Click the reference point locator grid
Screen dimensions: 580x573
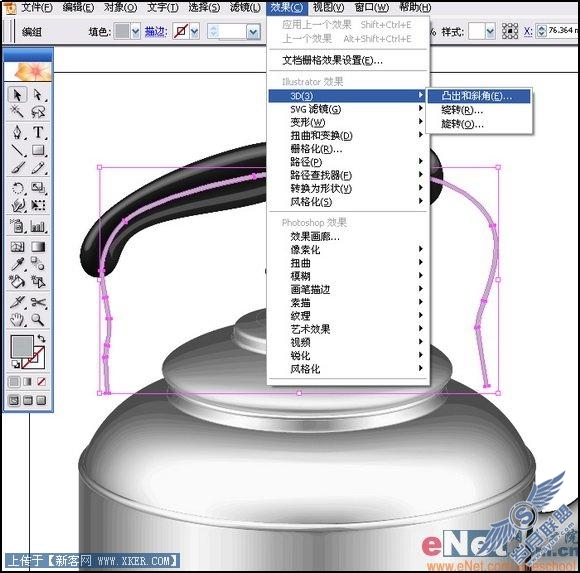510,31
